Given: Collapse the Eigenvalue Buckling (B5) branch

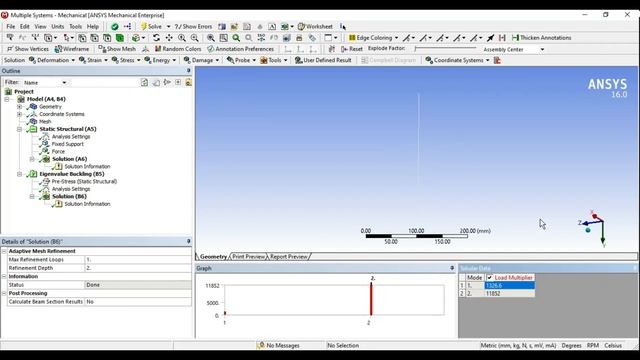Looking at the screenshot, I should [x=19, y=174].
